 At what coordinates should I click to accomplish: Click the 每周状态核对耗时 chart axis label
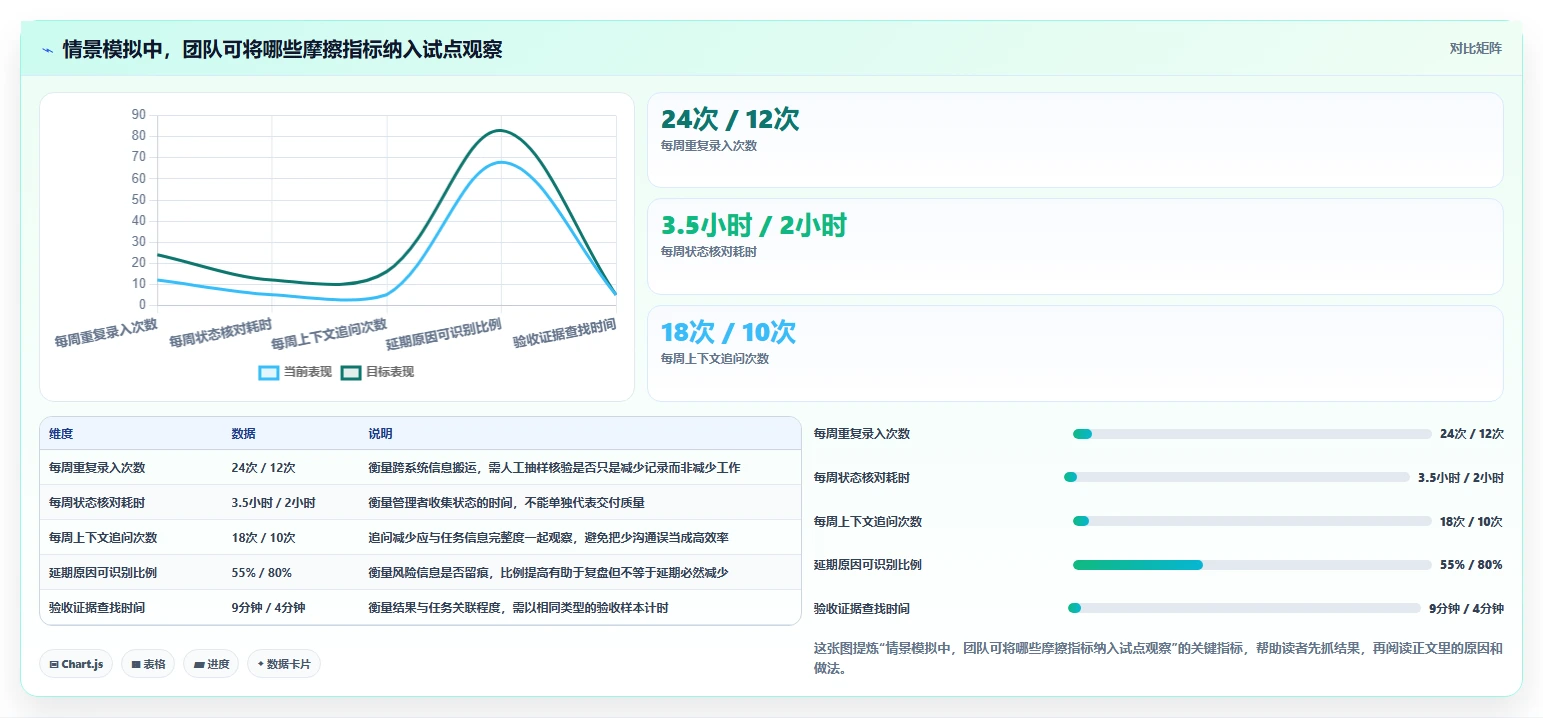click(x=221, y=333)
